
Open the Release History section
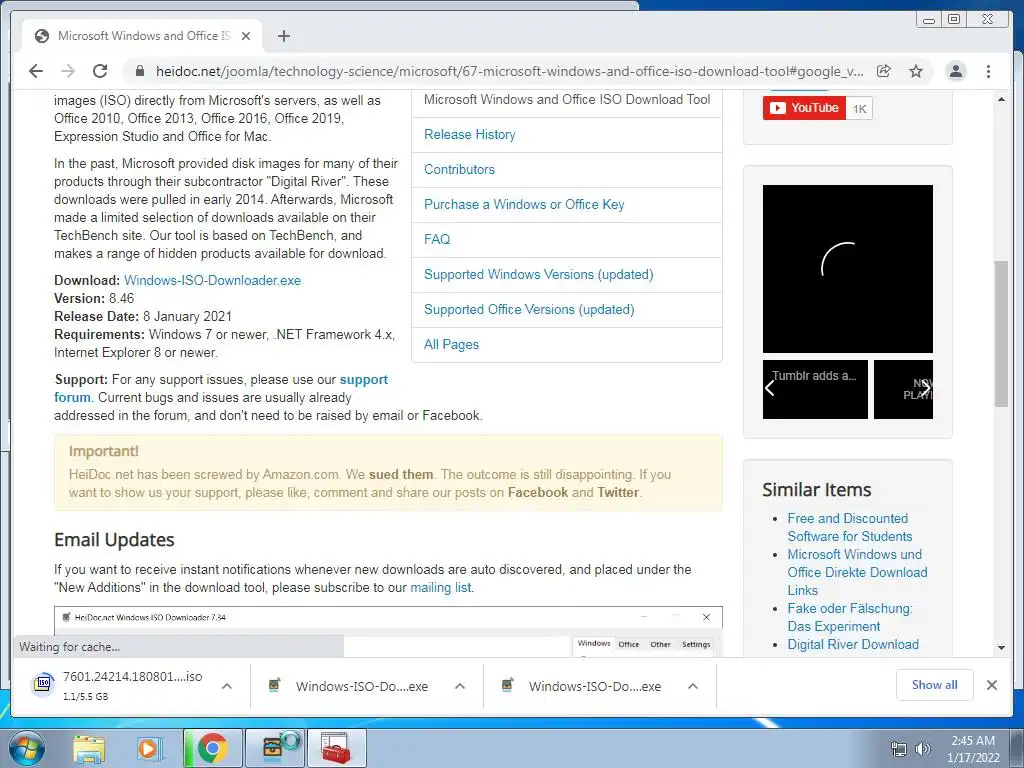[x=470, y=135]
